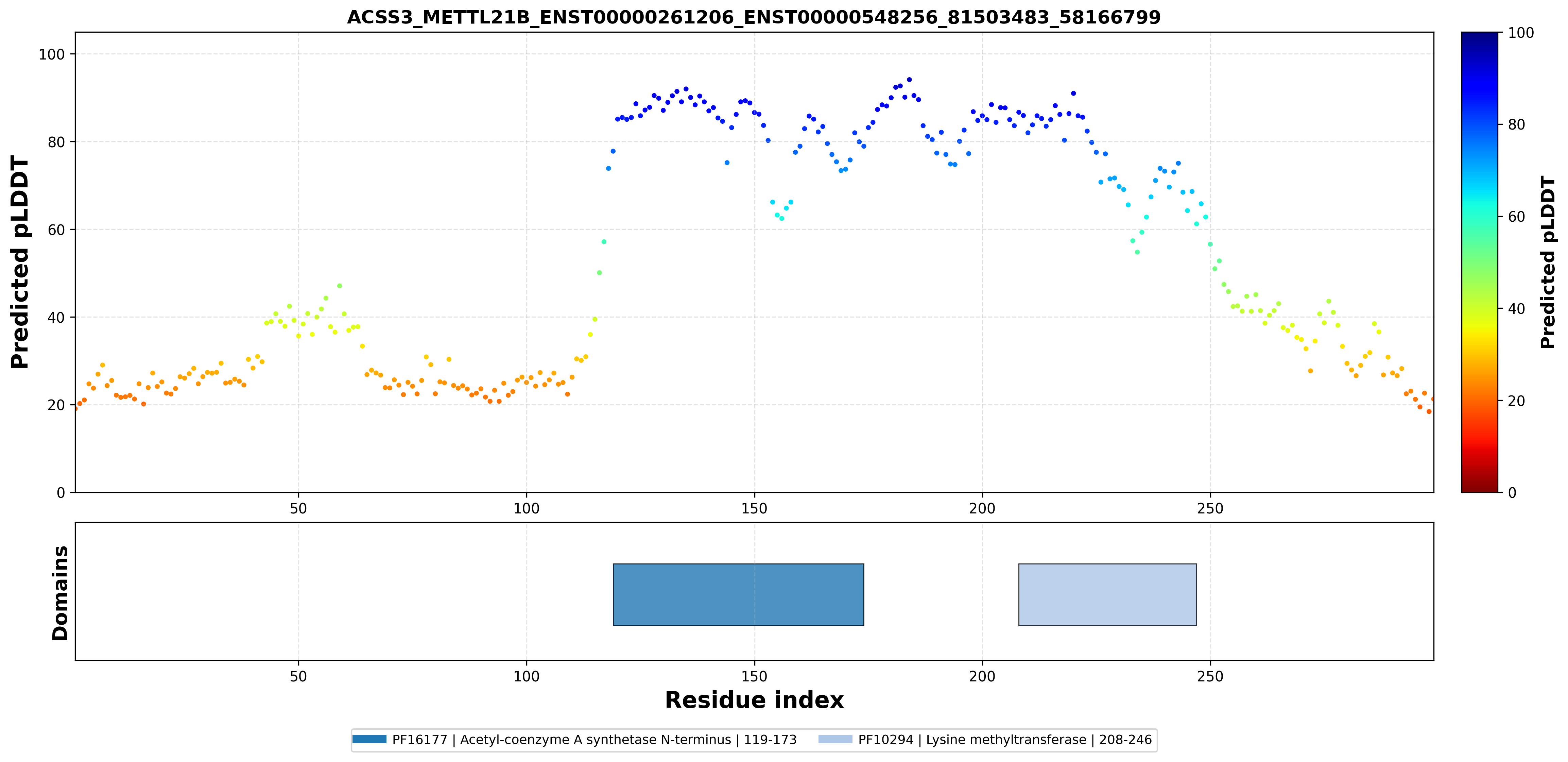Click the plot title ACSS3_METTL21B text
The width and height of the screenshot is (1568, 762).
pos(754,17)
